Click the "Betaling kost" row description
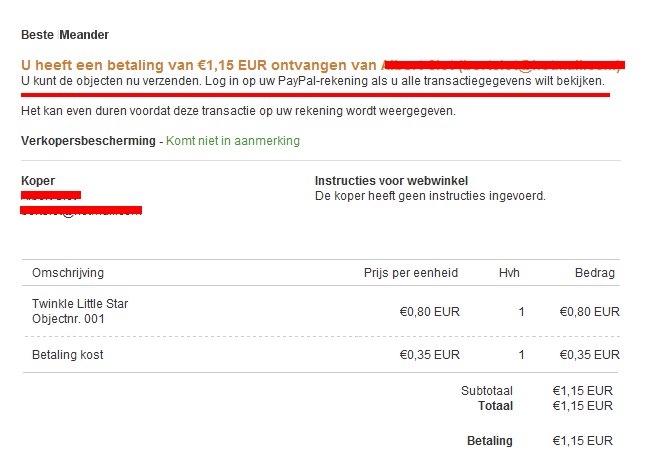This screenshot has width=656, height=450. click(x=68, y=354)
